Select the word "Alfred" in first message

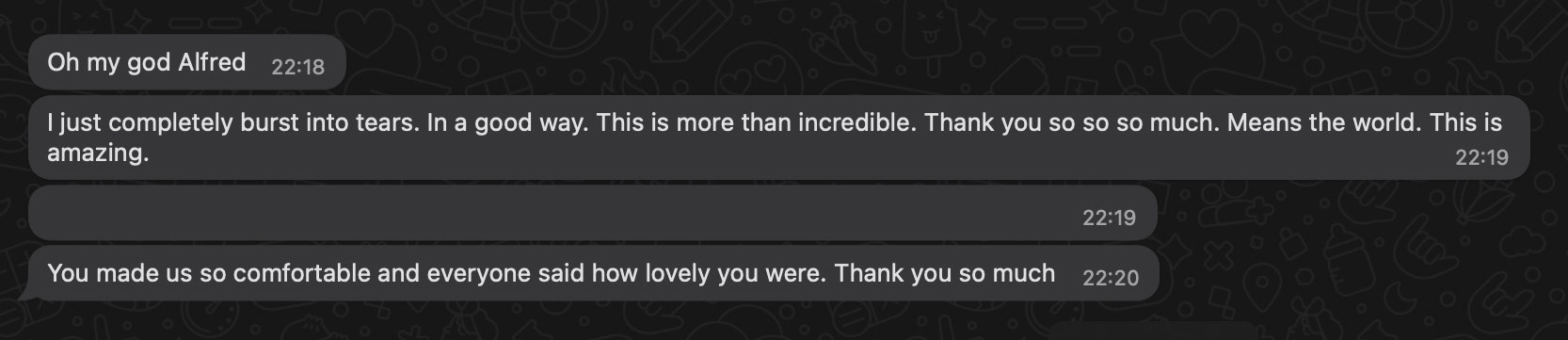click(213, 62)
